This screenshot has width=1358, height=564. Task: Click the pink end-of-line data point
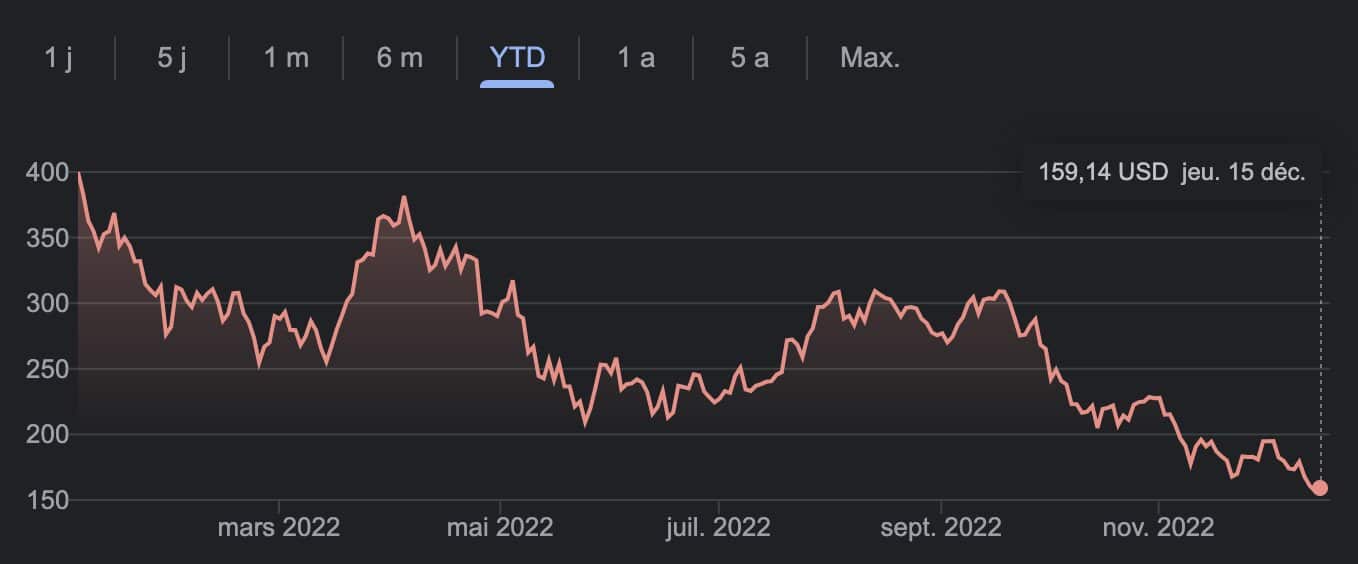coord(1320,488)
